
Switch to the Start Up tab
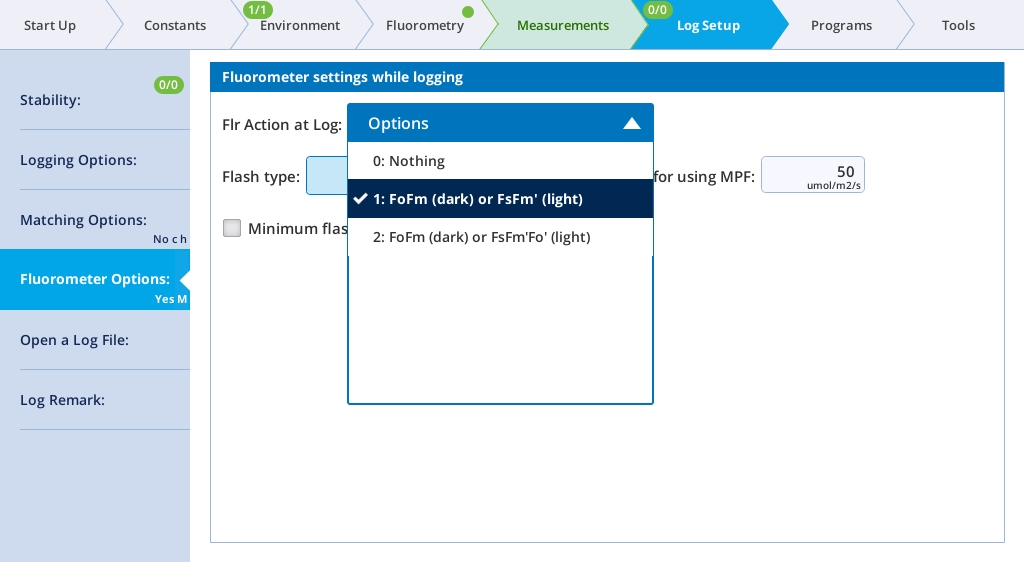tap(50, 25)
